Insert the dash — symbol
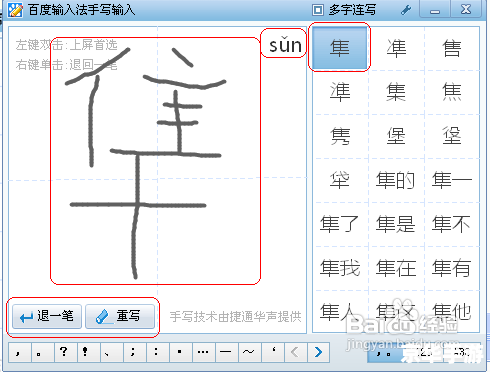Image resolution: width=490 pixels, height=372 pixels. pyautogui.click(x=227, y=352)
